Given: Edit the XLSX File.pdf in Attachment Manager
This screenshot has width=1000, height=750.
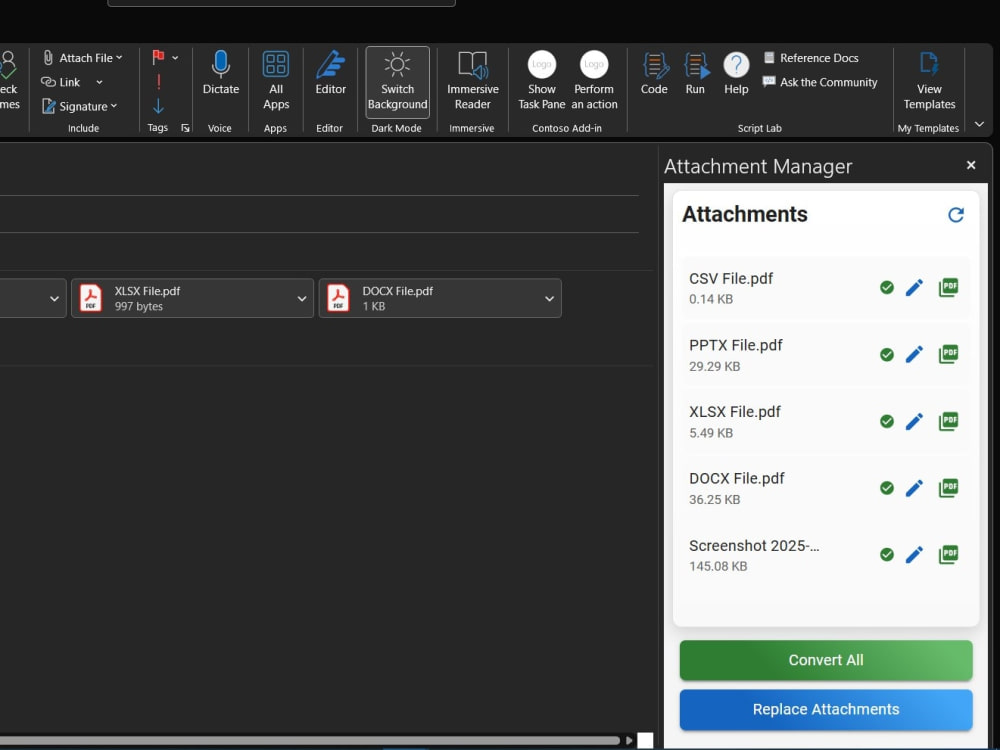Looking at the screenshot, I should (914, 421).
